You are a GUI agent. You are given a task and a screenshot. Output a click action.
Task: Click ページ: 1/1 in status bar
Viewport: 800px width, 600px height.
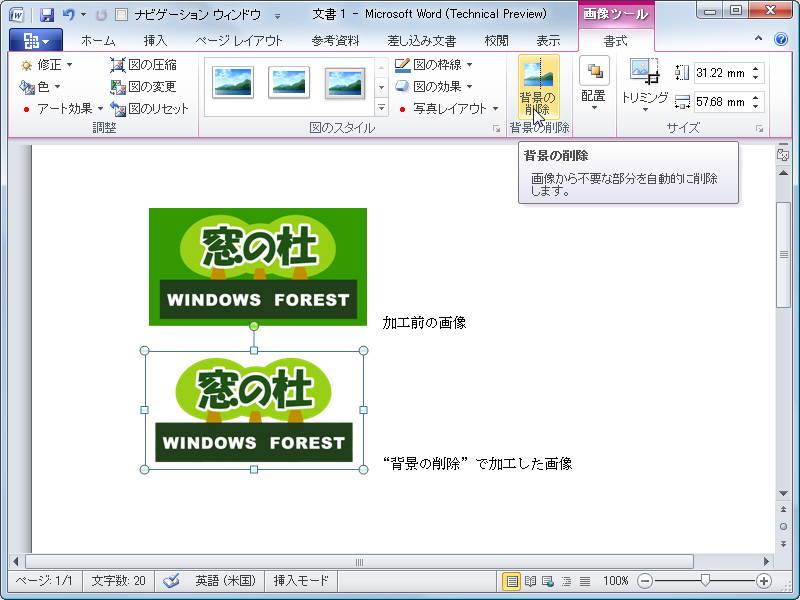44,581
